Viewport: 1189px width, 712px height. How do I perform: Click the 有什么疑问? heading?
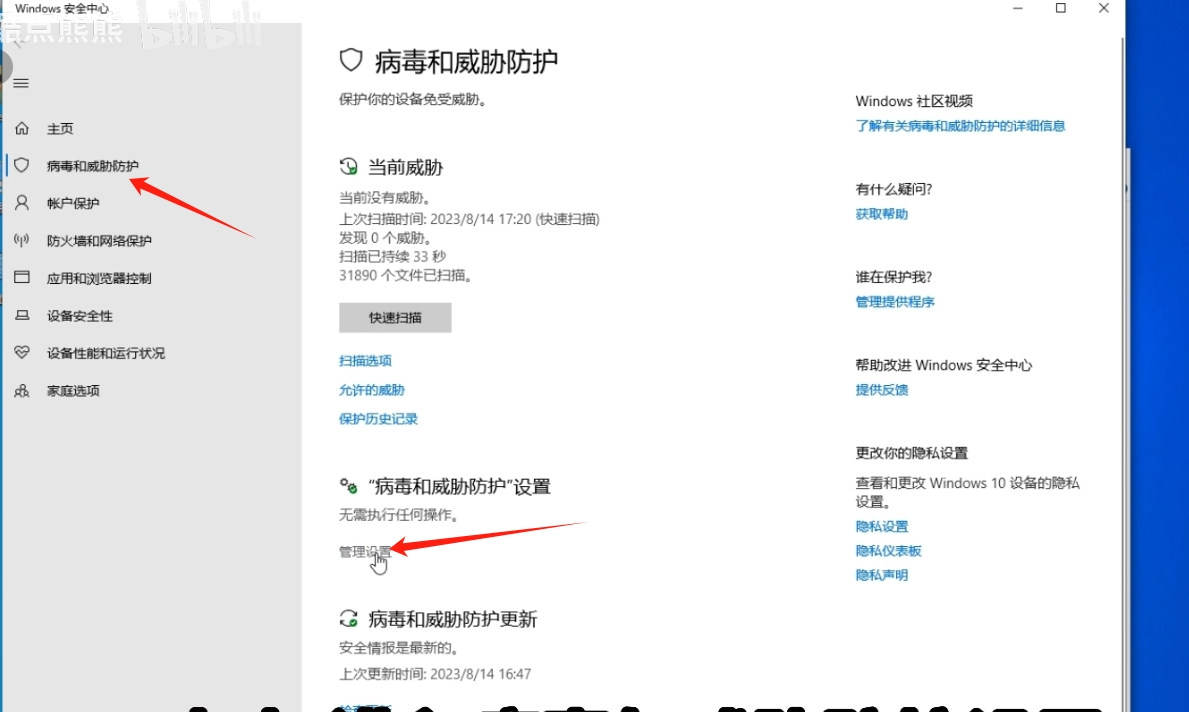(x=894, y=190)
